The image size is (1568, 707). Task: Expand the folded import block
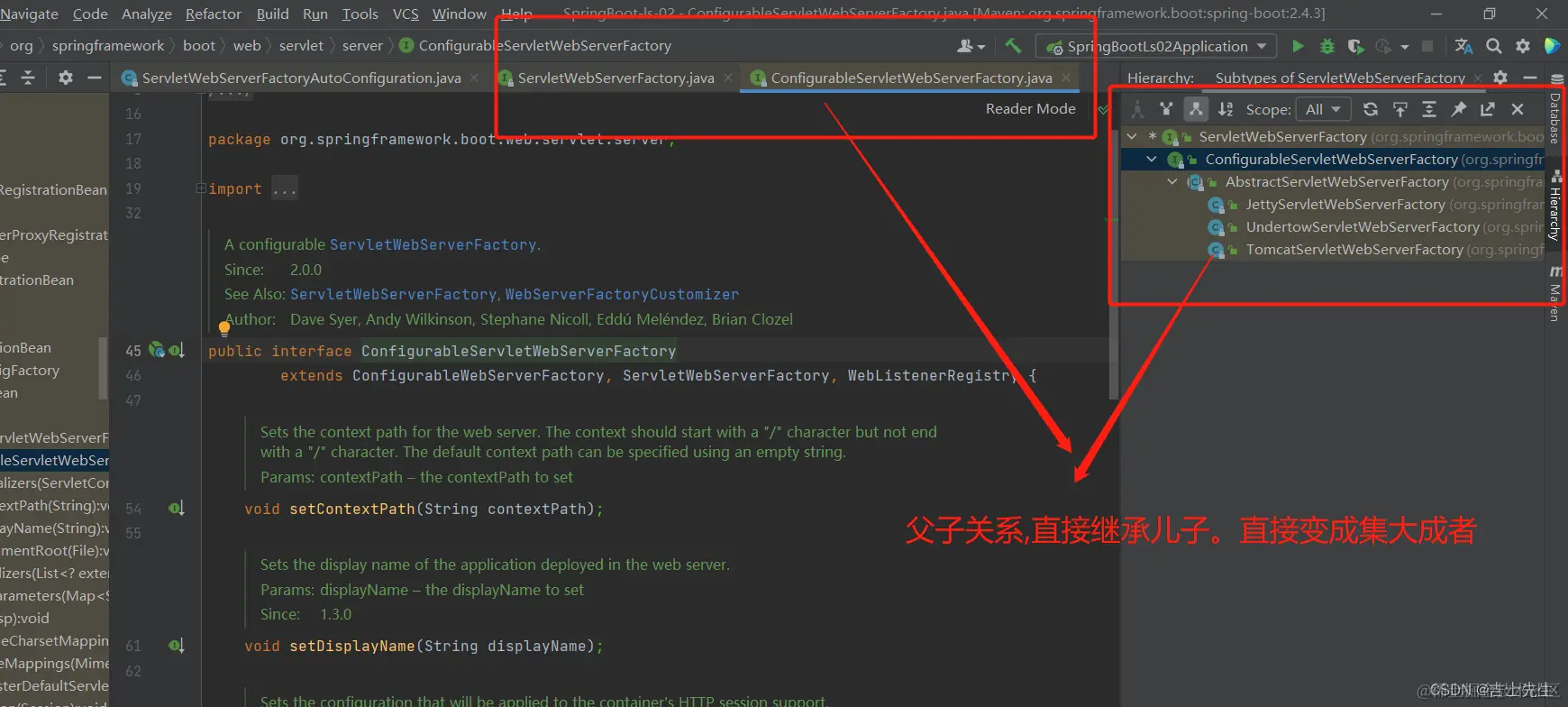[201, 188]
